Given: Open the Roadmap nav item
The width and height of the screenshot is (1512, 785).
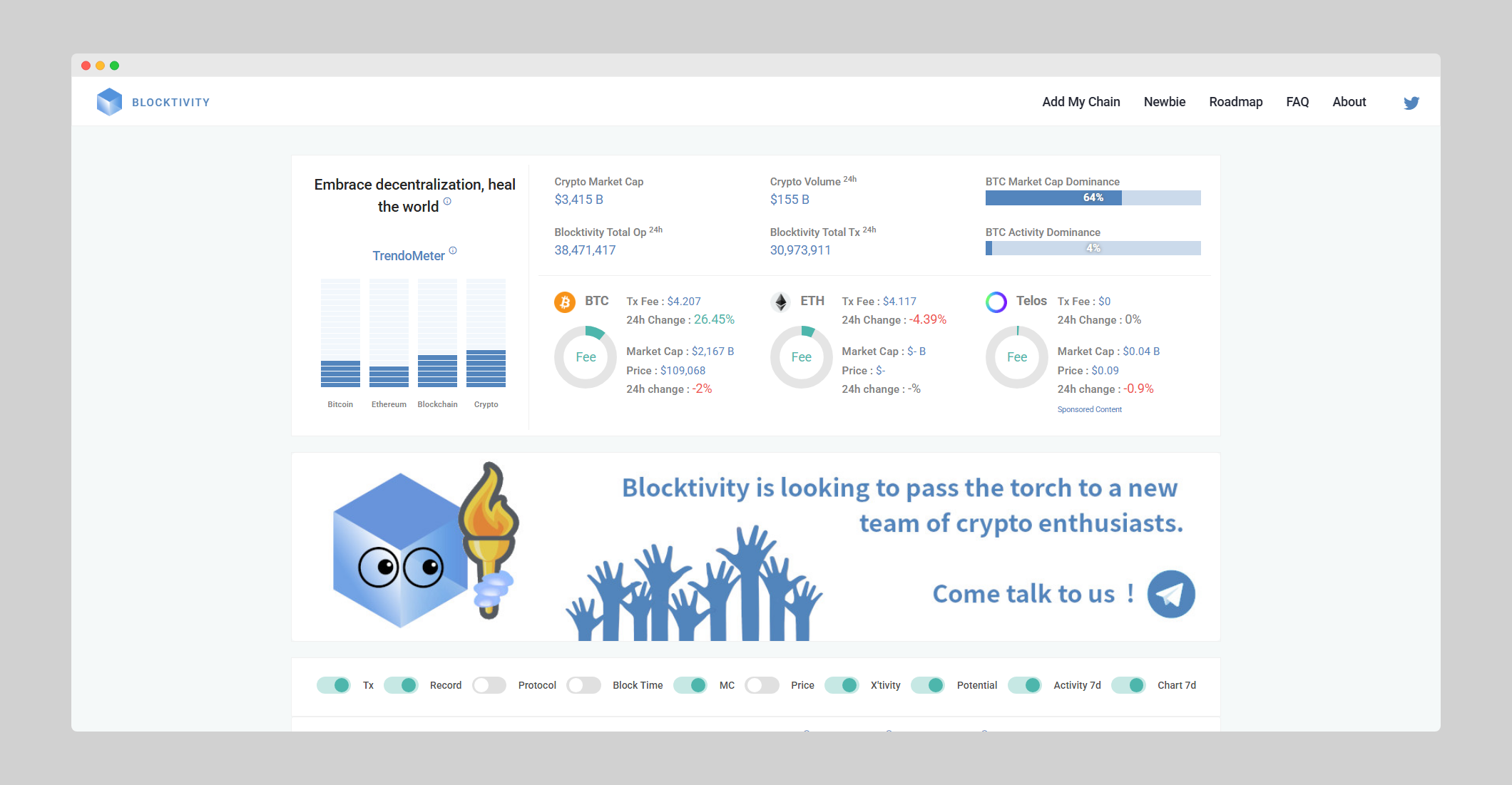Looking at the screenshot, I should [1235, 102].
